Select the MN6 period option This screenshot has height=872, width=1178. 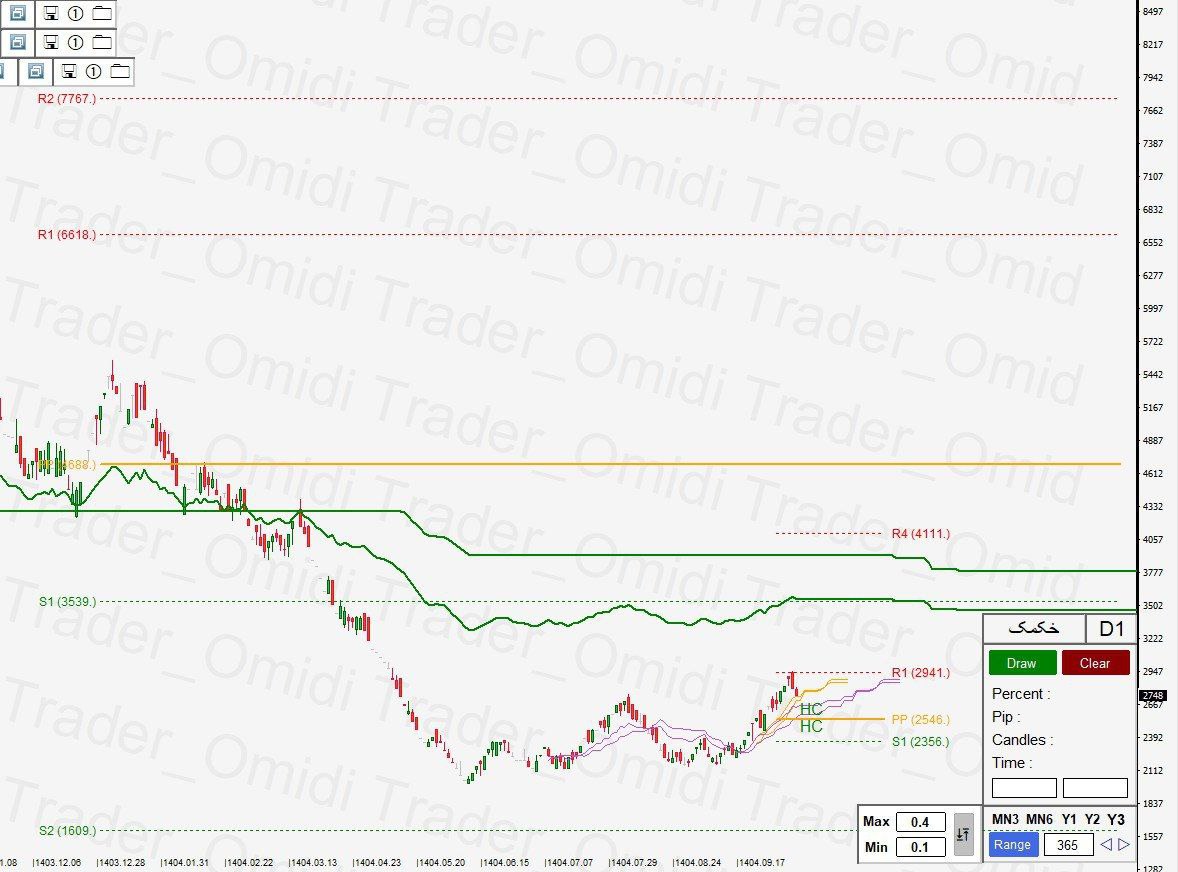(x=1040, y=819)
